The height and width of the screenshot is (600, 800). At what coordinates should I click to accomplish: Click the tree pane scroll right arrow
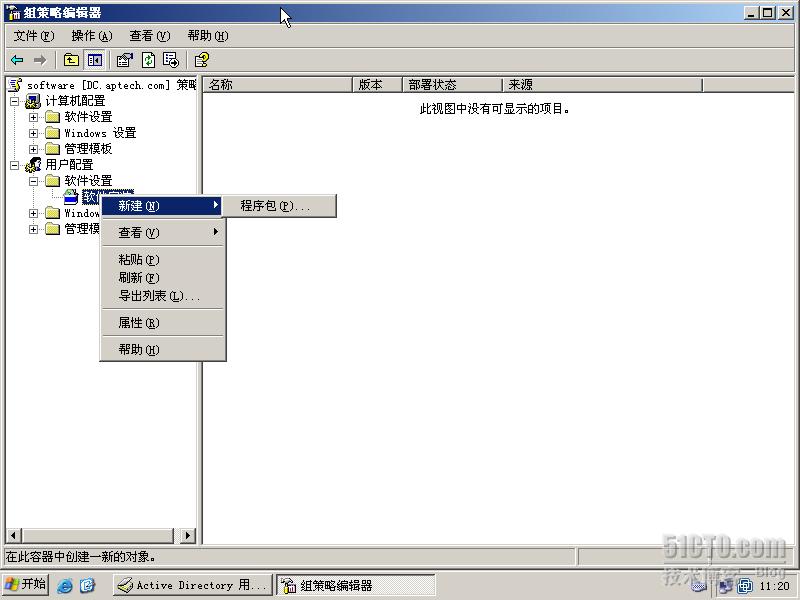(188, 535)
